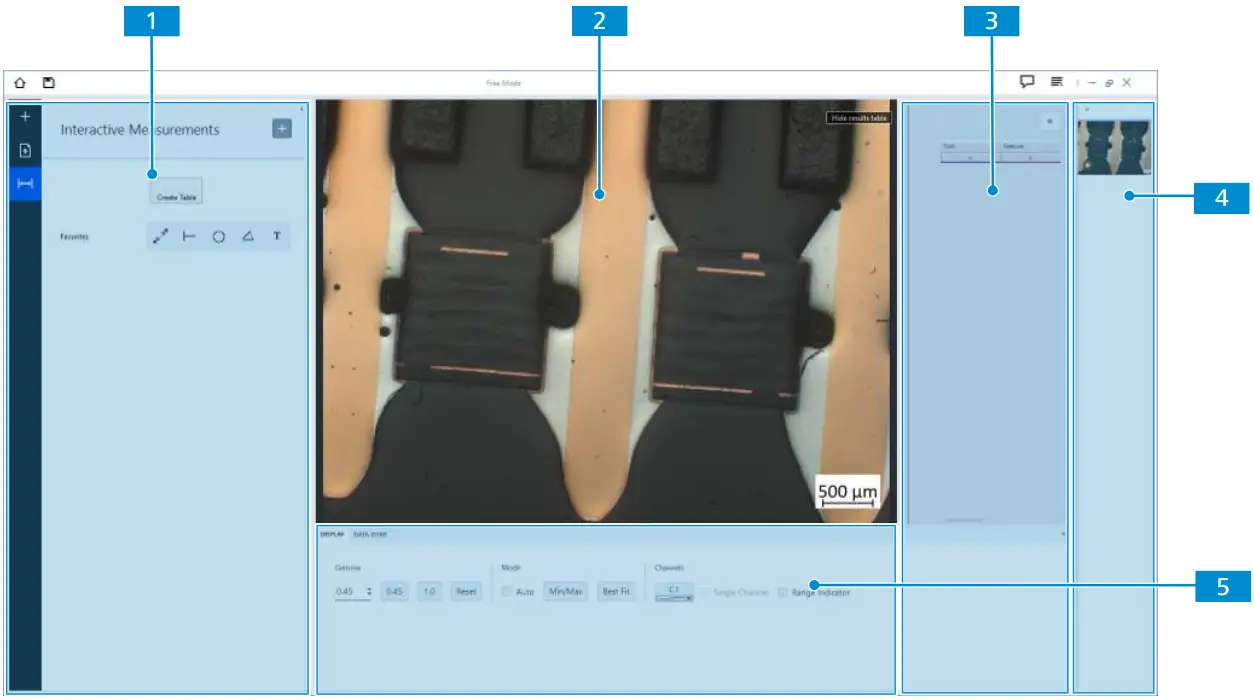The width and height of the screenshot is (1254, 700).
Task: Collapse the gallery panel via corner arrow
Action: pyautogui.click(x=1087, y=108)
